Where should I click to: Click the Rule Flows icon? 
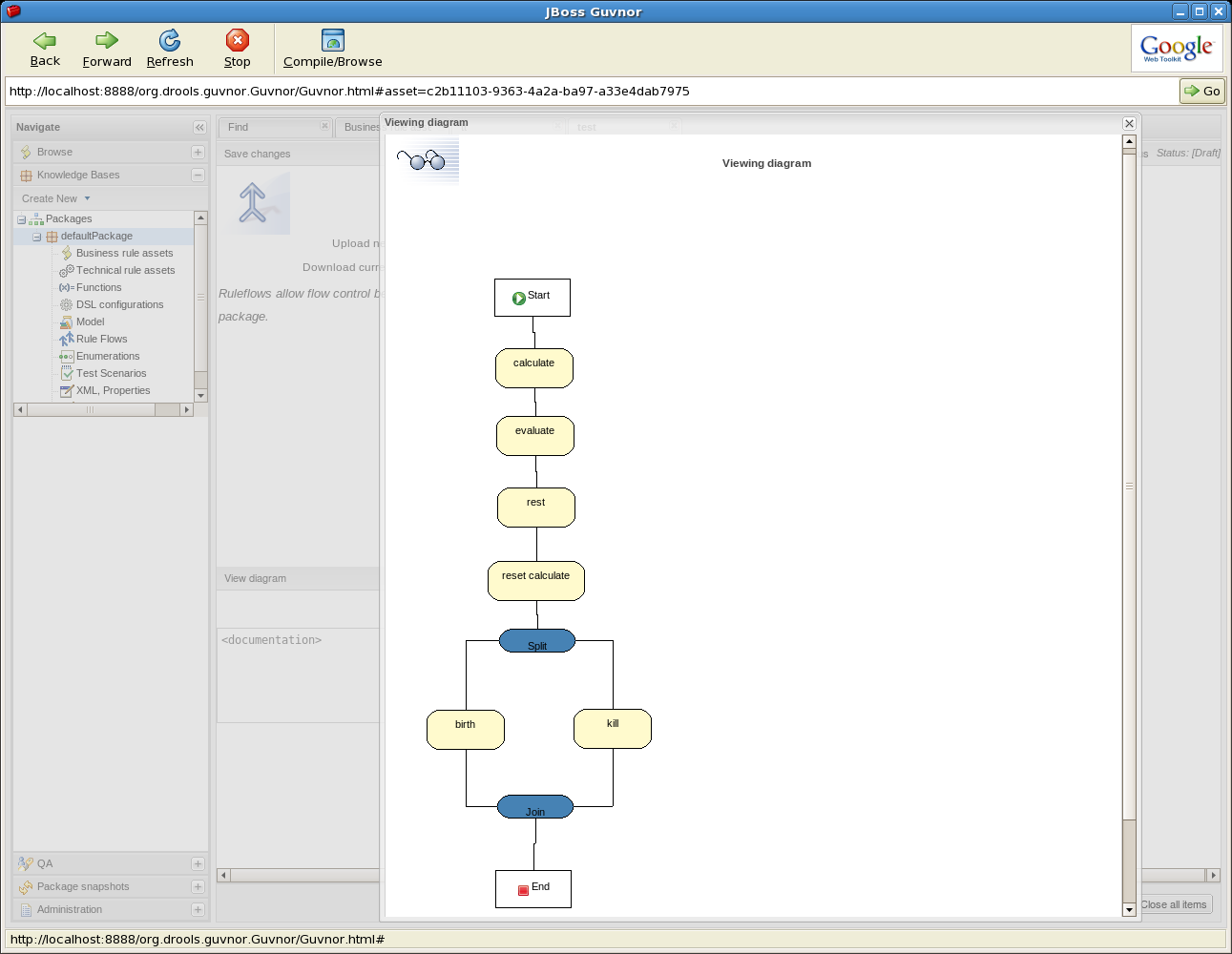[67, 340]
